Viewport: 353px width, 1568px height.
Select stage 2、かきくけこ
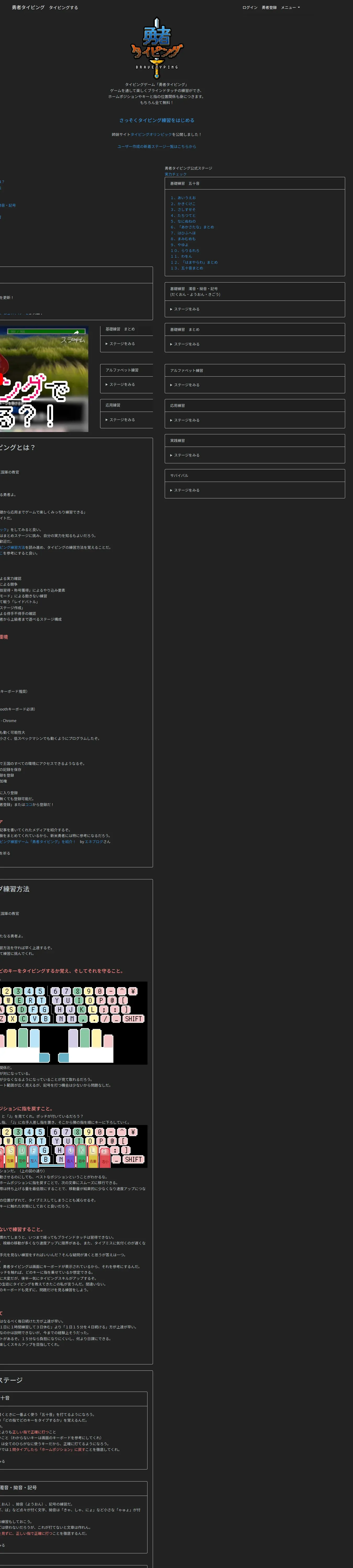[183, 203]
